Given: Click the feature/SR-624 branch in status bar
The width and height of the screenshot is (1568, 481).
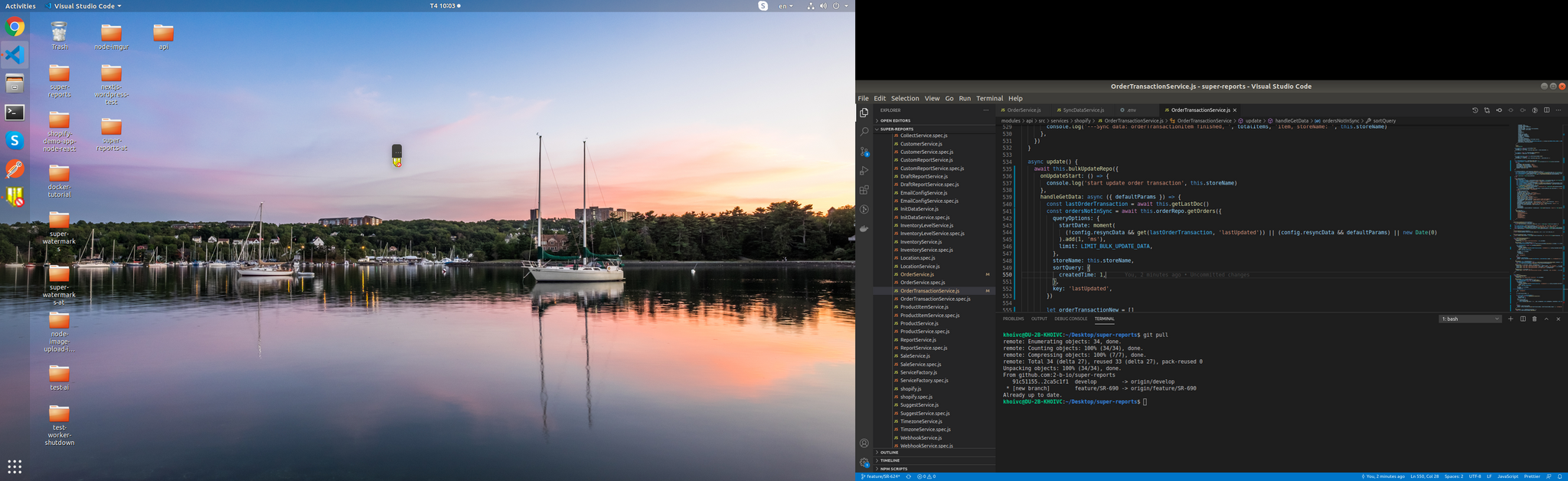Looking at the screenshot, I should pos(881,476).
